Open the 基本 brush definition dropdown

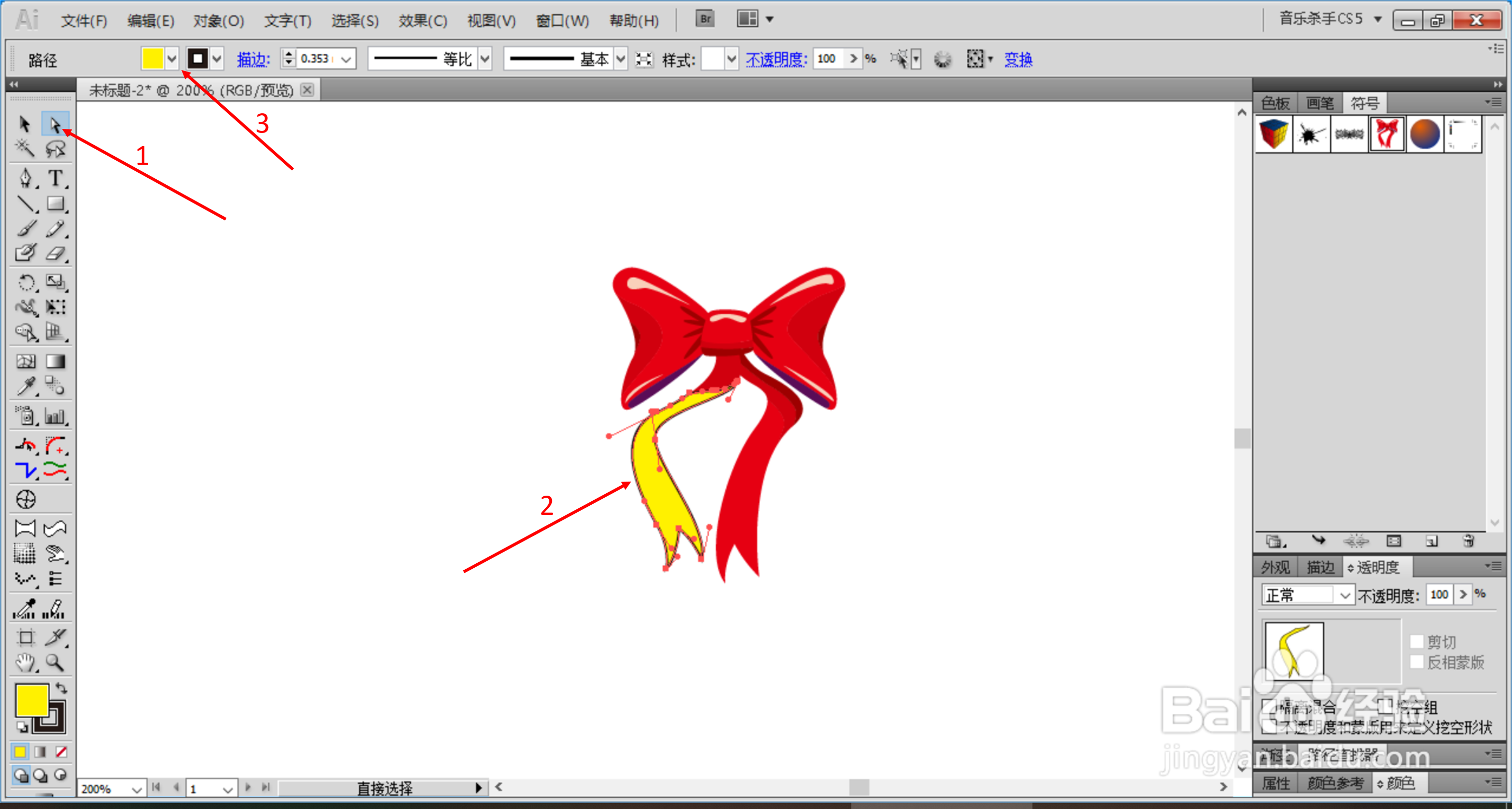point(620,58)
